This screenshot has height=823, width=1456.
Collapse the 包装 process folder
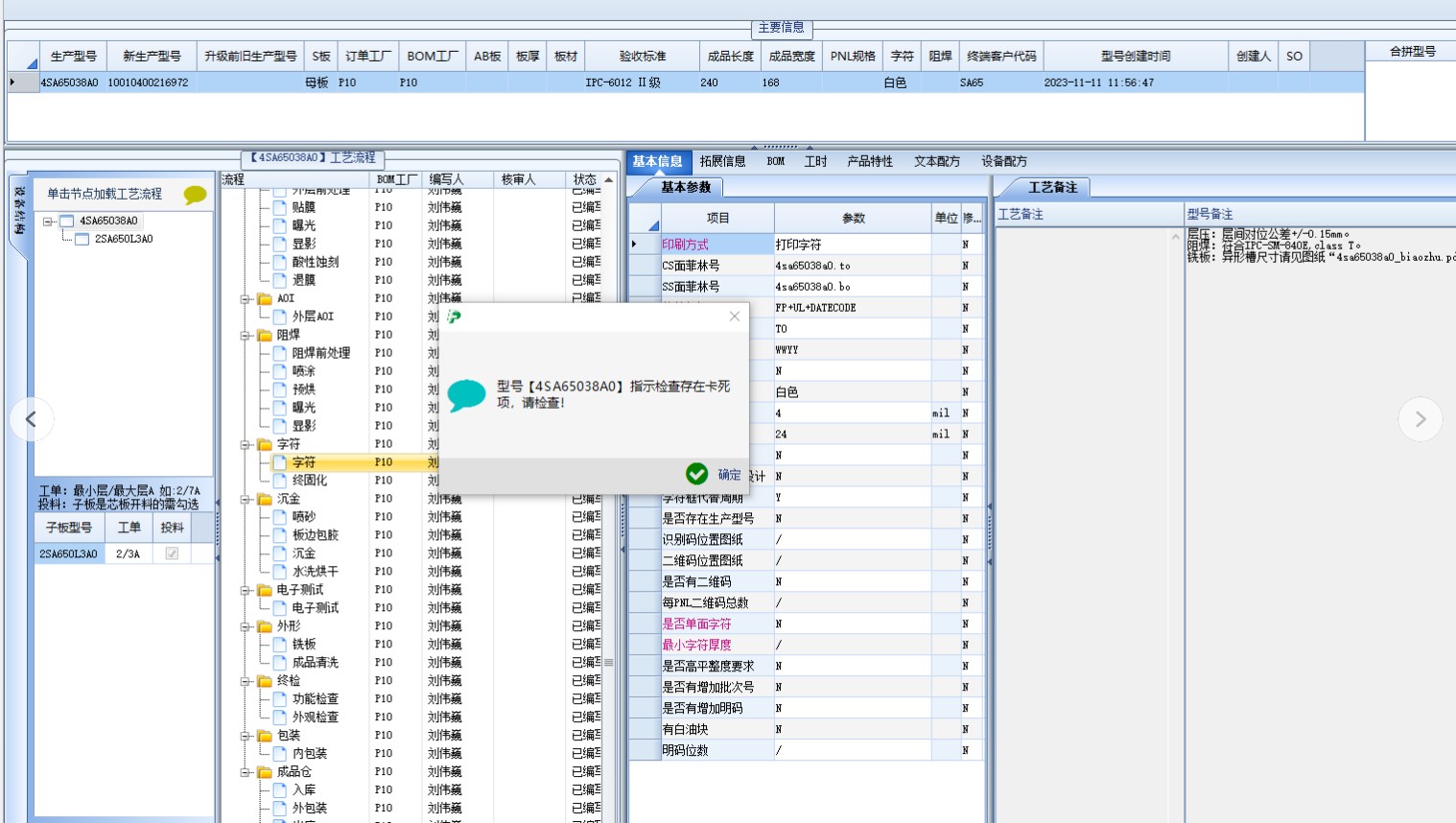(246, 736)
